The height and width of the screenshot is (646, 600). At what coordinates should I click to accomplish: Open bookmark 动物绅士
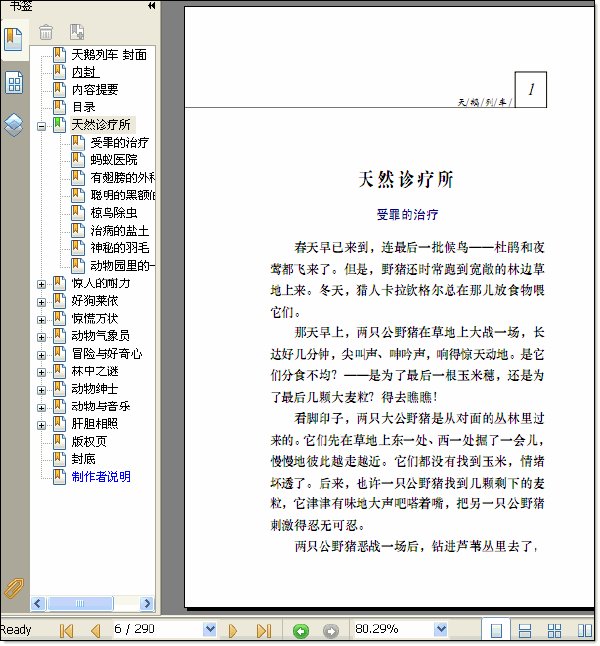tap(95, 389)
